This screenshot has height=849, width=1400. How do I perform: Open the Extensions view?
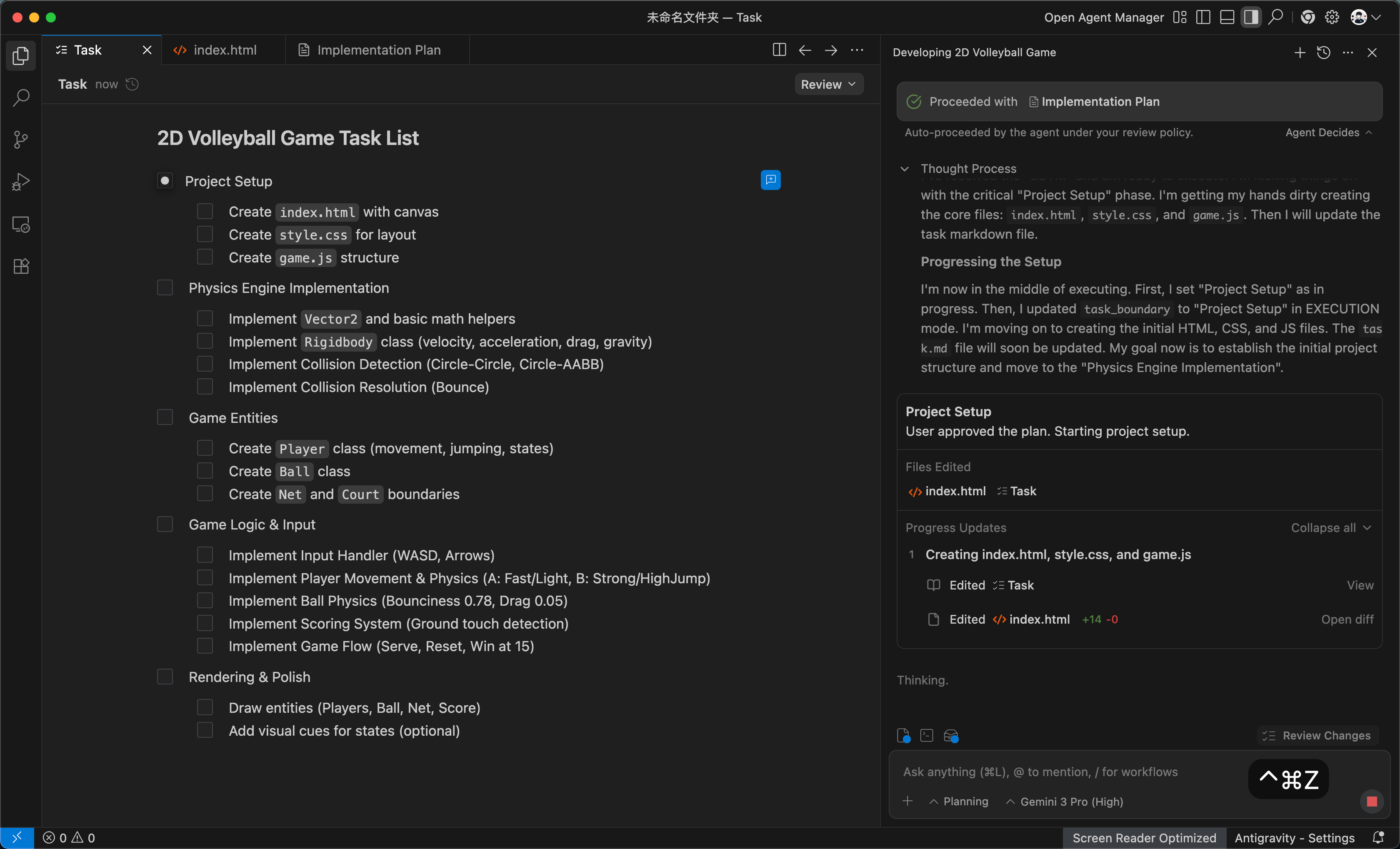(20, 266)
